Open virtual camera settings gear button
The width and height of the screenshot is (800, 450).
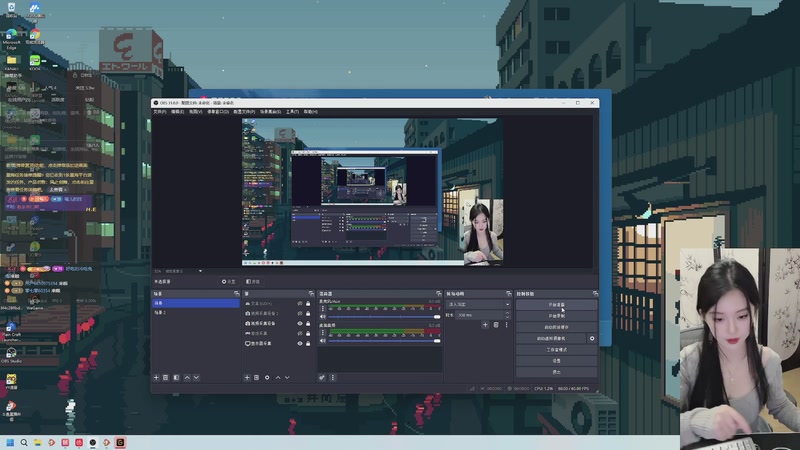[x=592, y=338]
